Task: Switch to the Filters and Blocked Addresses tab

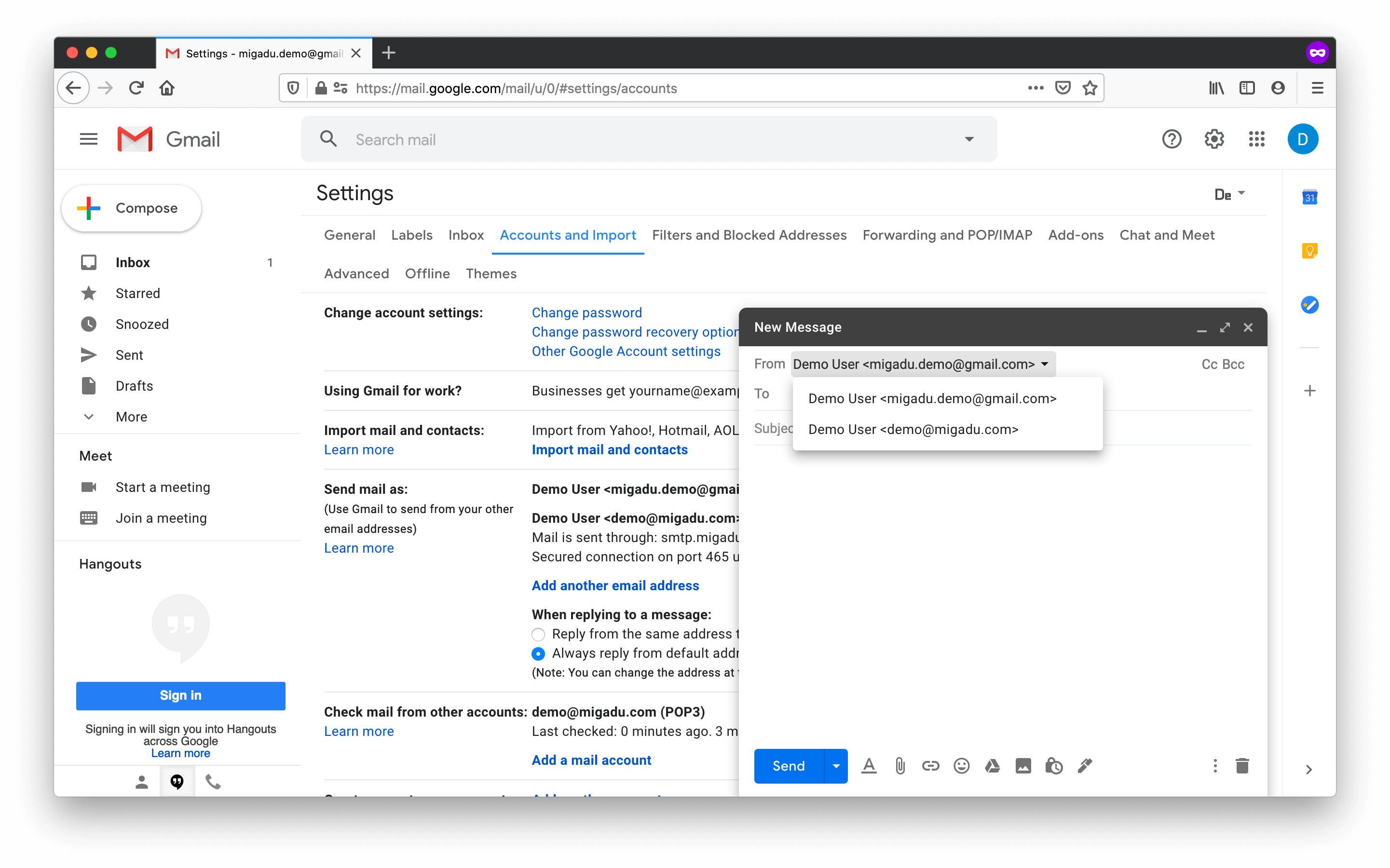Action: tap(750, 235)
